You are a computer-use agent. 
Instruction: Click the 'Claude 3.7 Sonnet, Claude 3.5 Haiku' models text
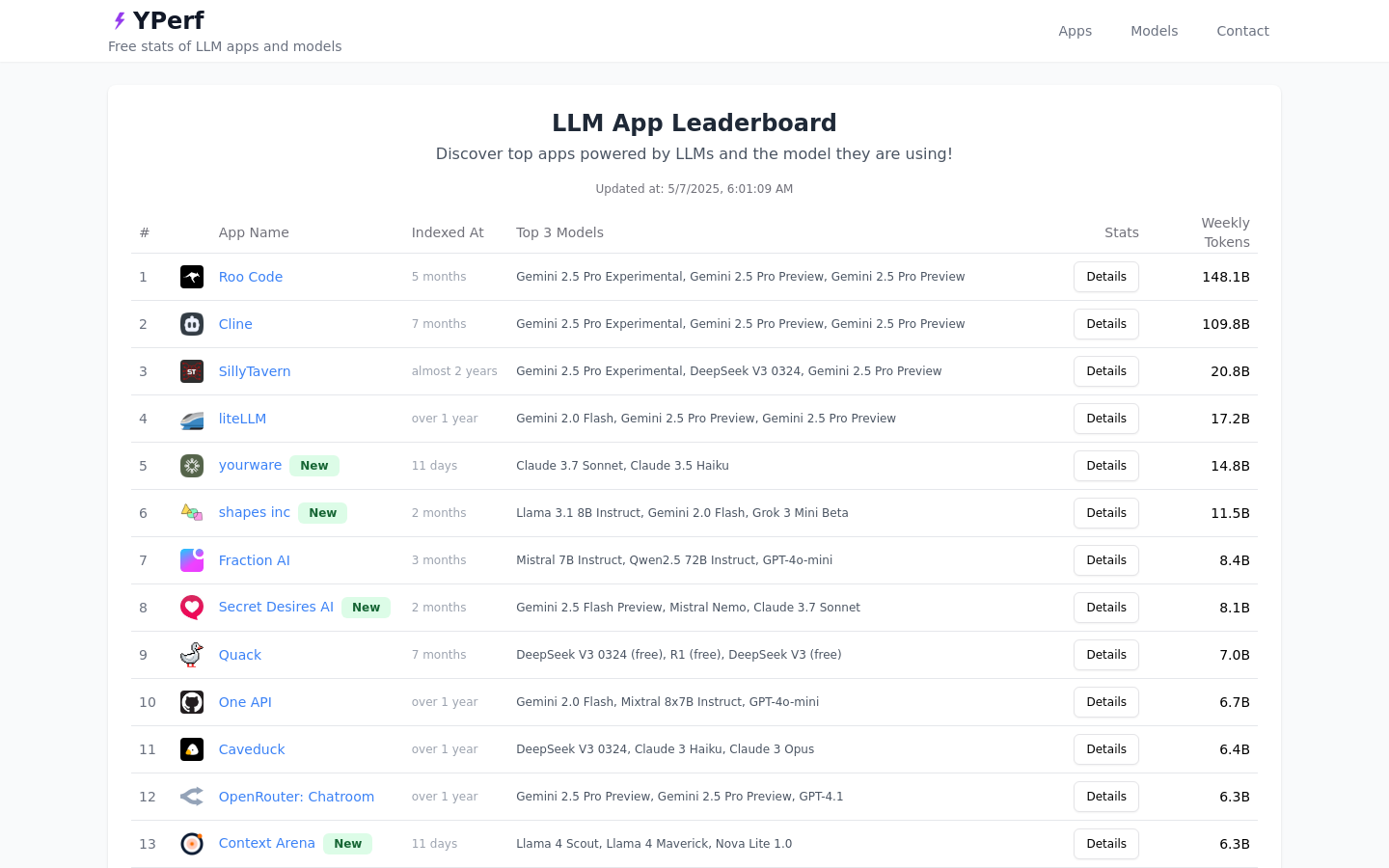[x=622, y=466]
